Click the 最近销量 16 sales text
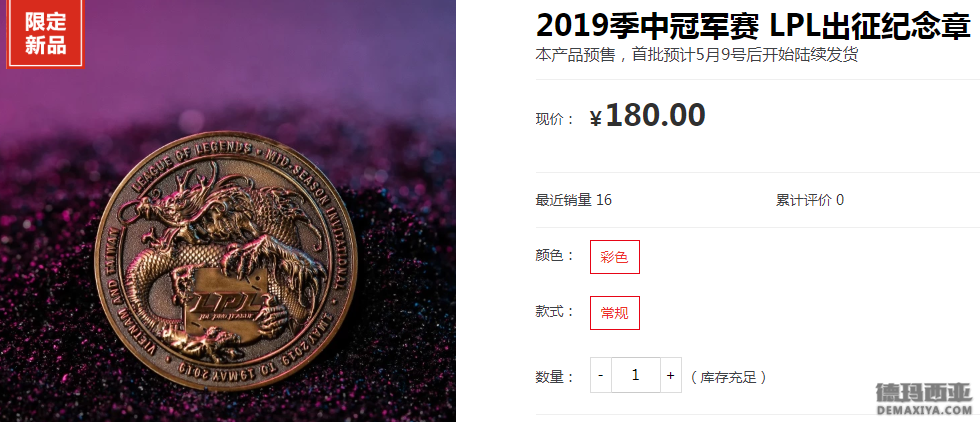This screenshot has height=422, width=980. tap(574, 200)
